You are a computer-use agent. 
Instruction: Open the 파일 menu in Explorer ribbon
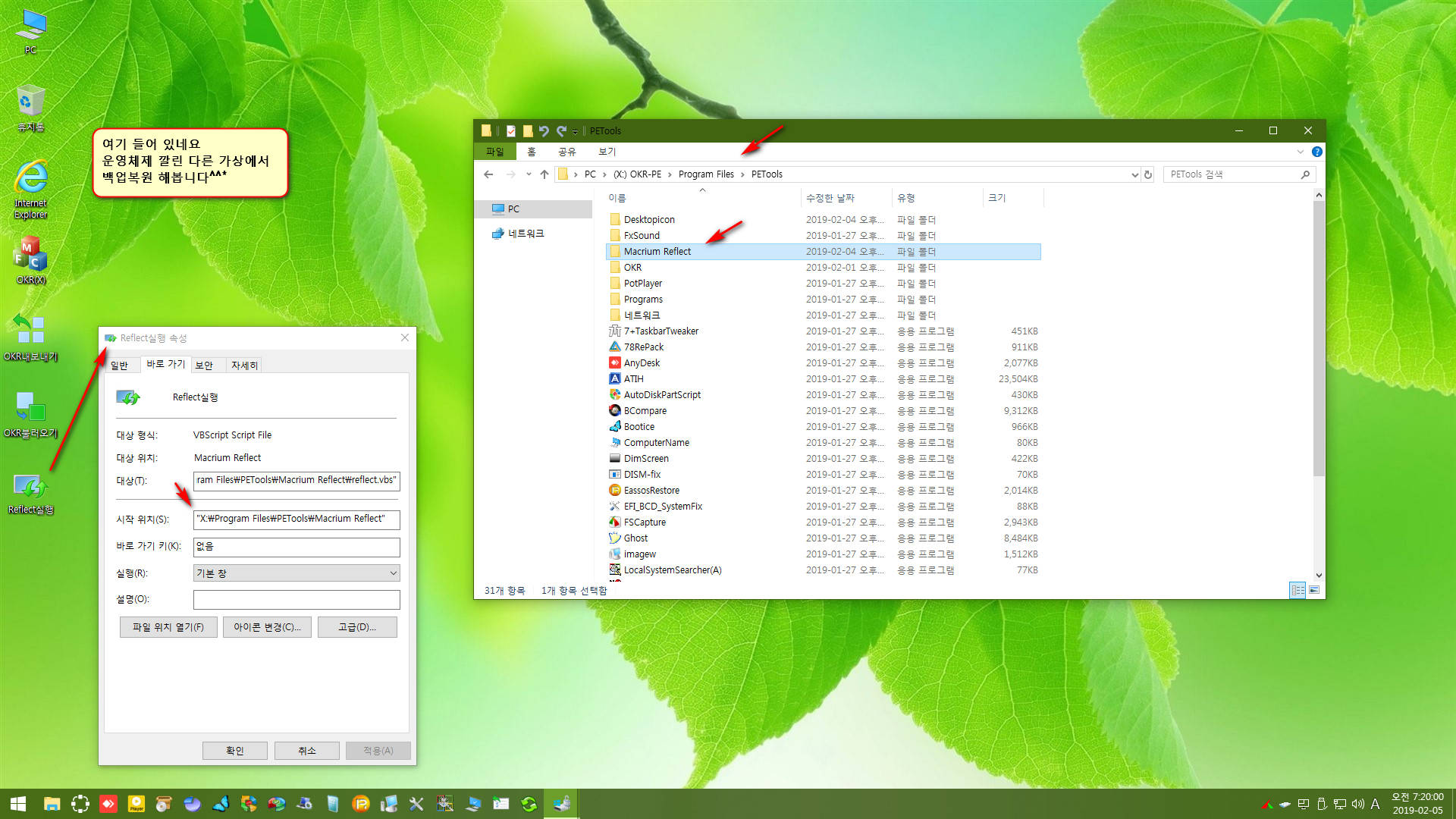point(495,152)
